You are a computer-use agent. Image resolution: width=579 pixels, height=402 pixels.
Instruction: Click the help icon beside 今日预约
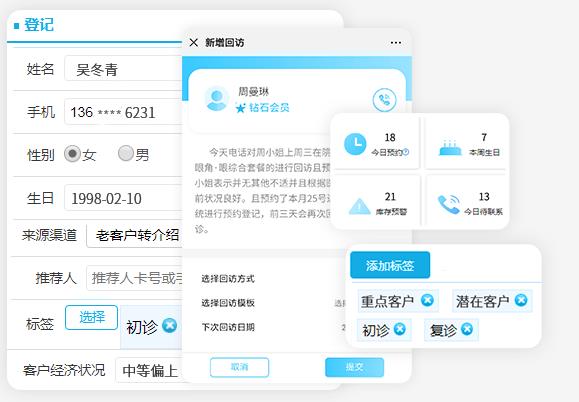click(406, 152)
